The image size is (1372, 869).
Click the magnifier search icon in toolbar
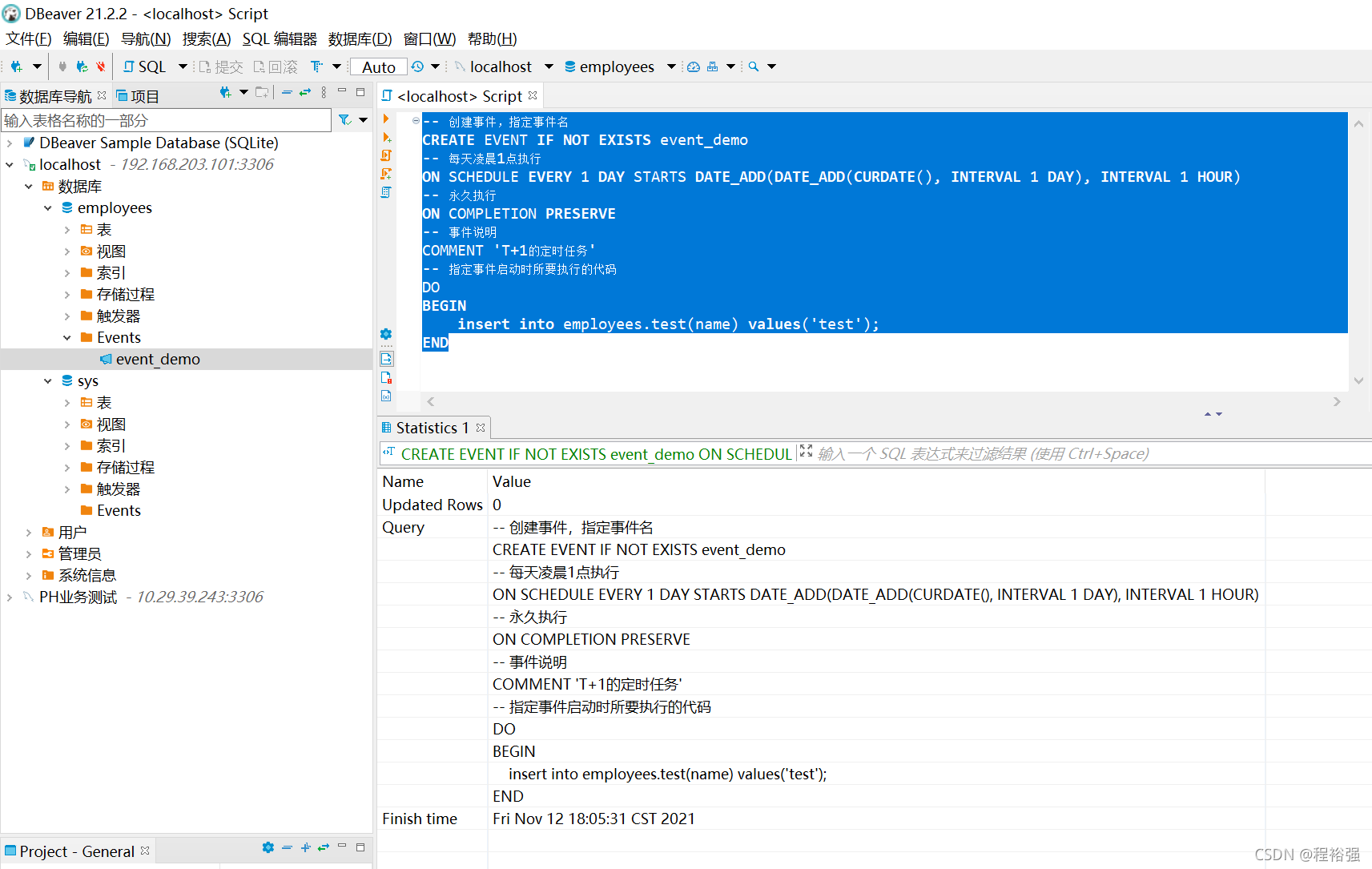(x=754, y=66)
